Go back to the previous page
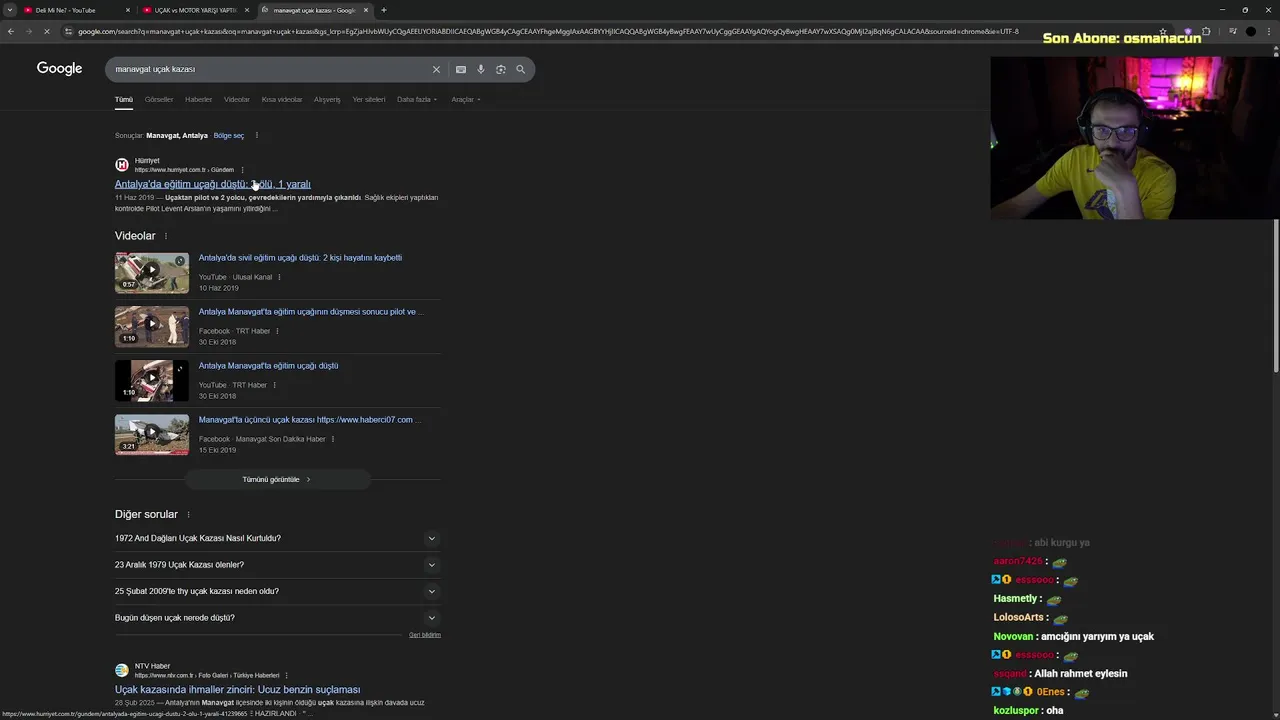 click(11, 31)
